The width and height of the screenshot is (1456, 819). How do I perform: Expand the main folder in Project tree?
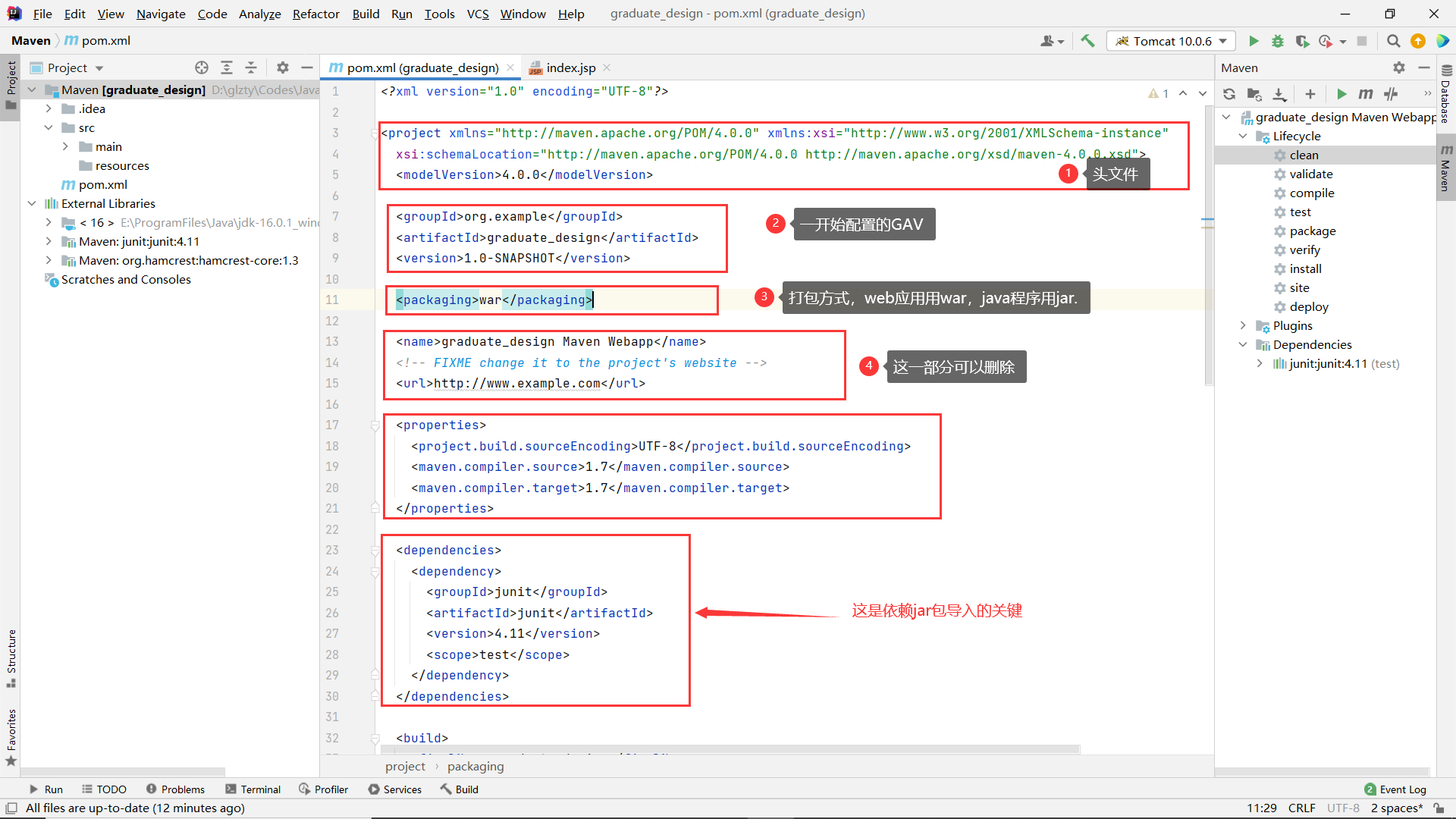click(x=65, y=146)
